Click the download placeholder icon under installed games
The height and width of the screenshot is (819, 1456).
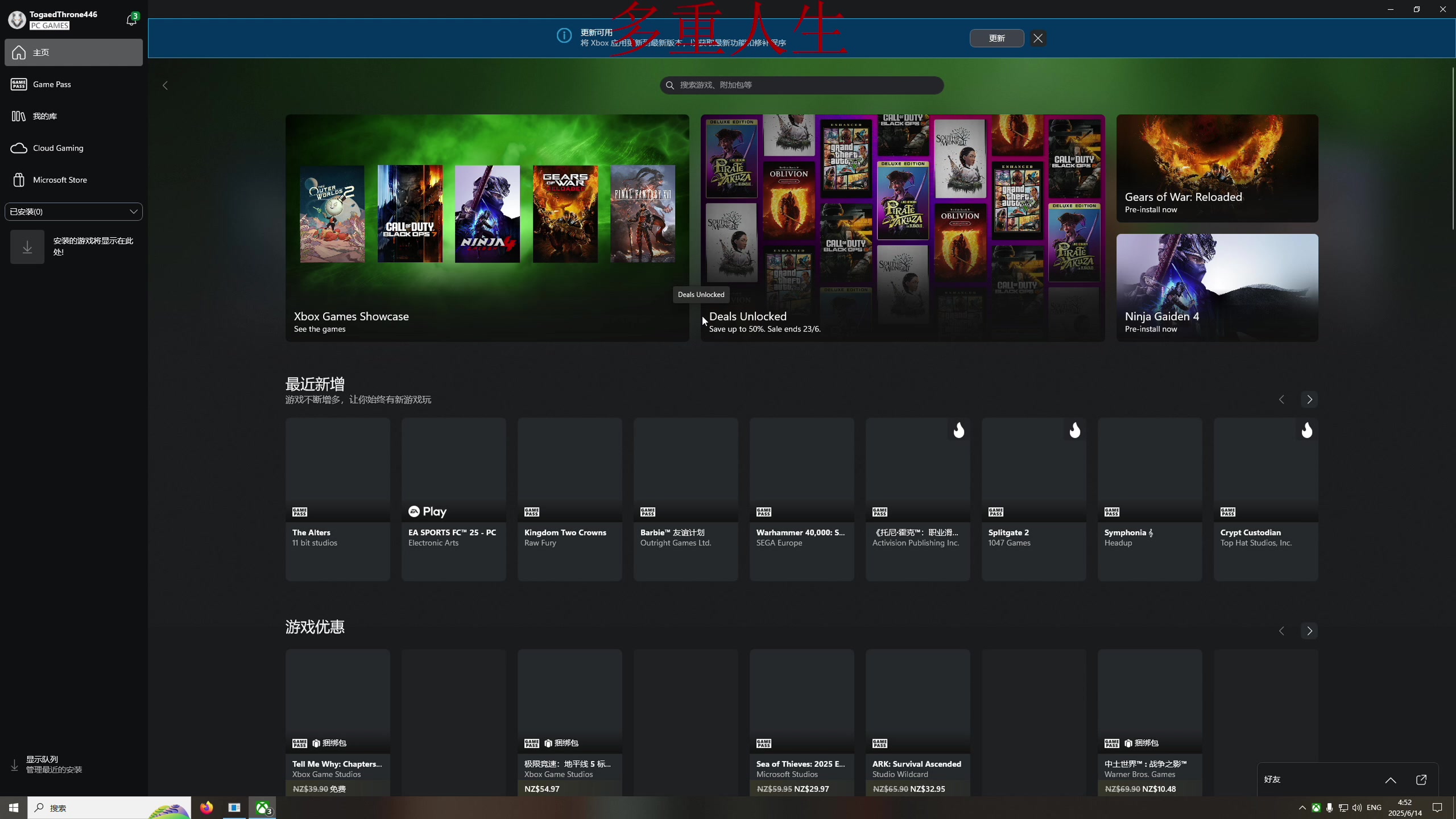coord(27,247)
